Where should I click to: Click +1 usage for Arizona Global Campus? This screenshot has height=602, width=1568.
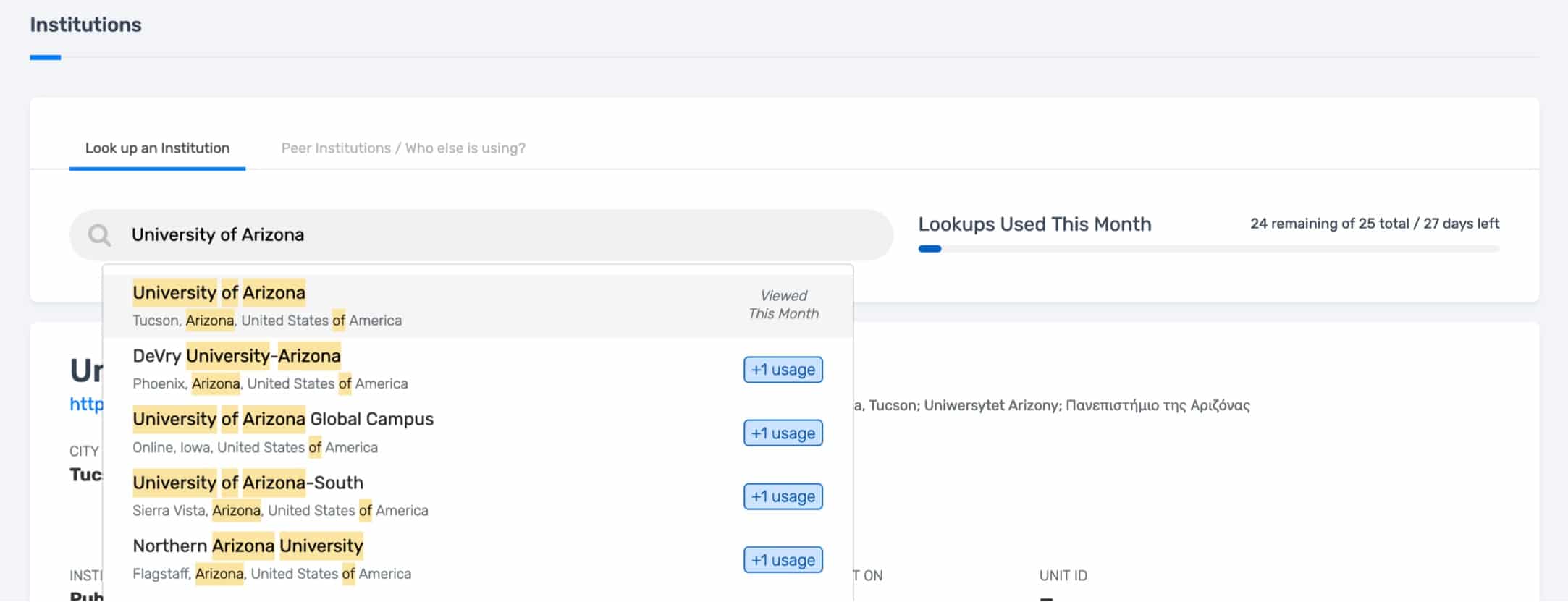click(x=783, y=433)
